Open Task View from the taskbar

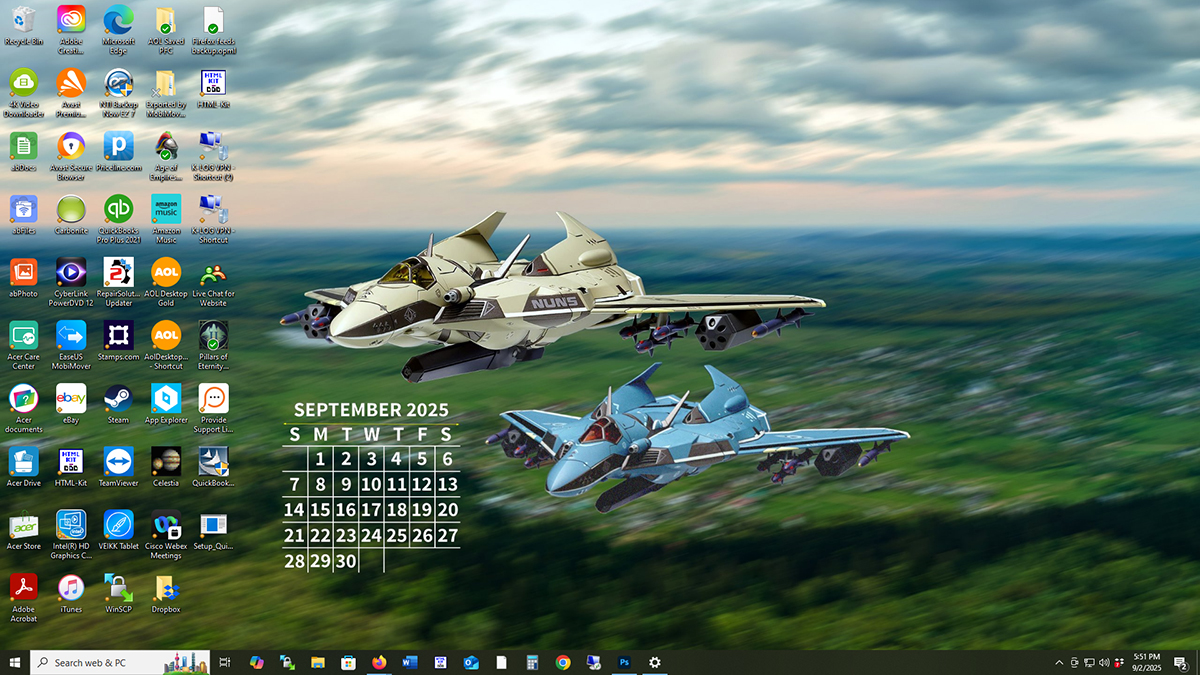point(225,662)
